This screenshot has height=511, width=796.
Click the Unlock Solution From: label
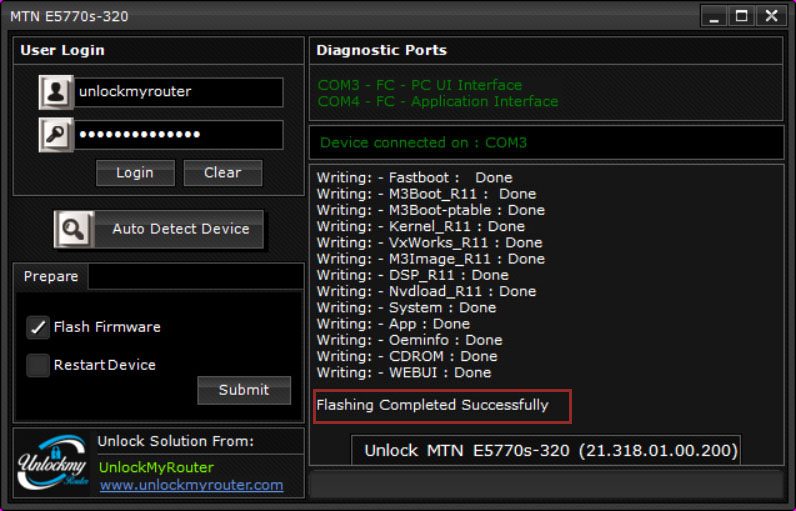click(176, 441)
